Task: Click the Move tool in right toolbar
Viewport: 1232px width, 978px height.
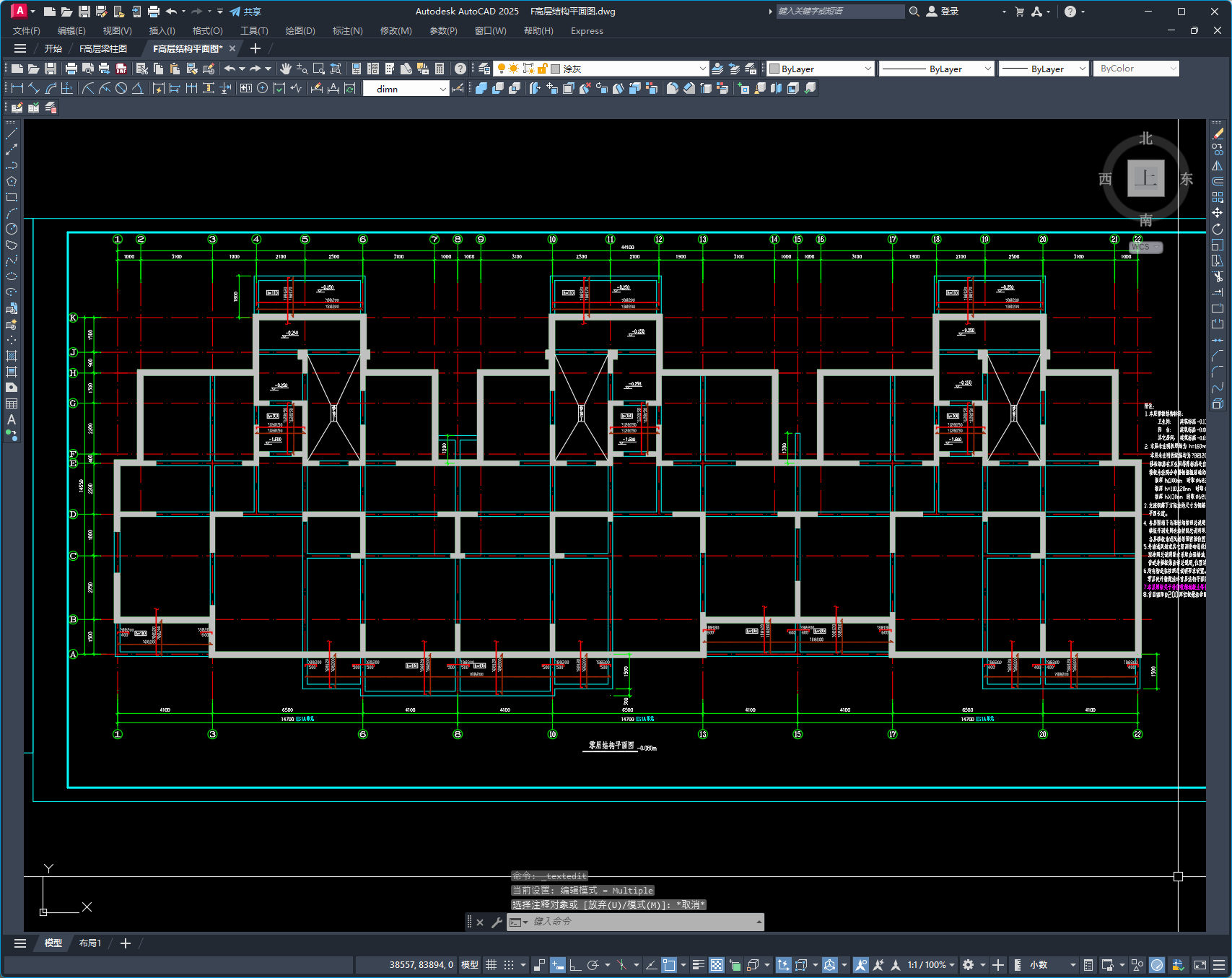Action: coord(1218,213)
